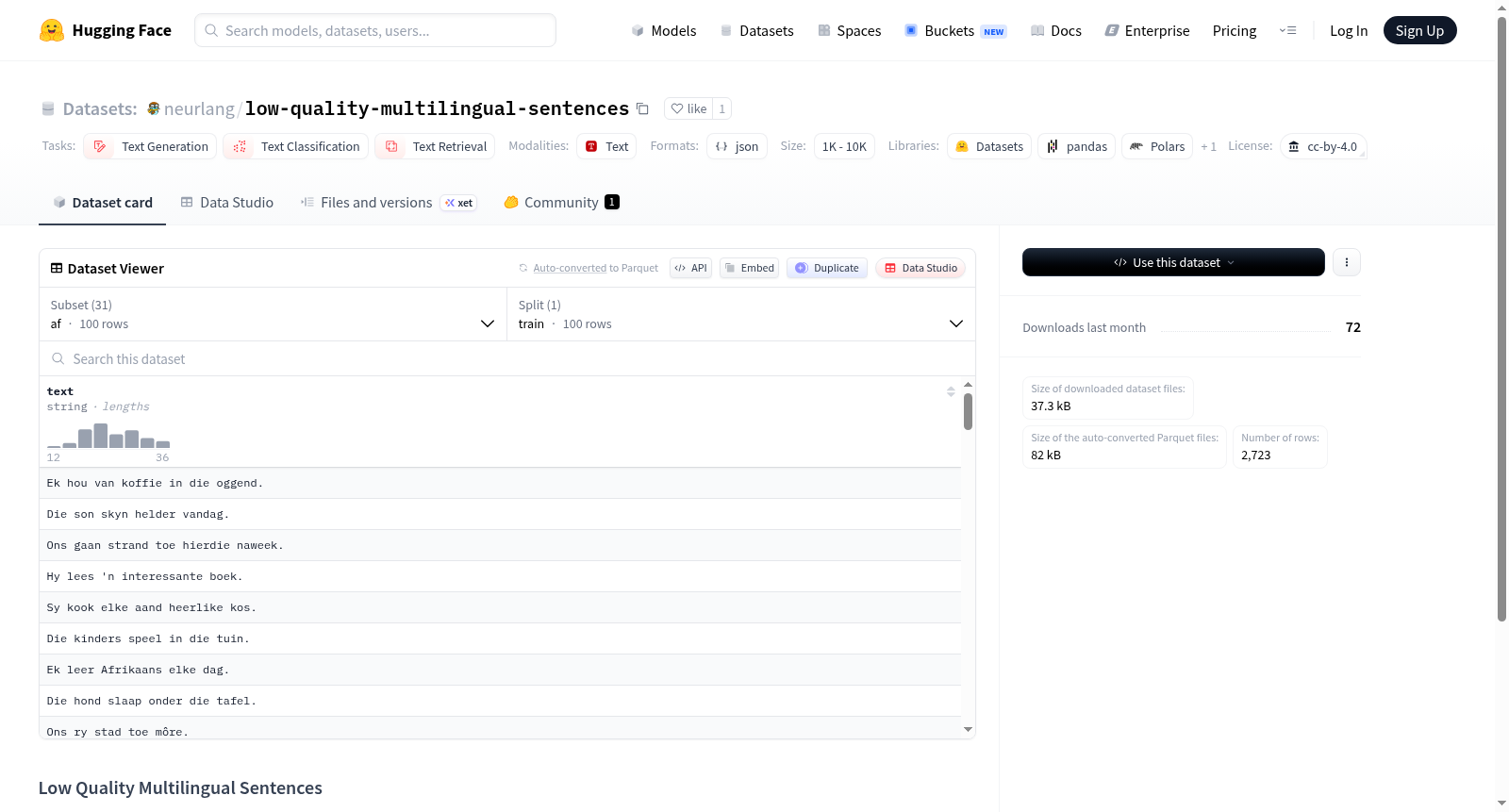Filter by size 1K - 10K tag
This screenshot has height=812, width=1509.
[x=844, y=146]
